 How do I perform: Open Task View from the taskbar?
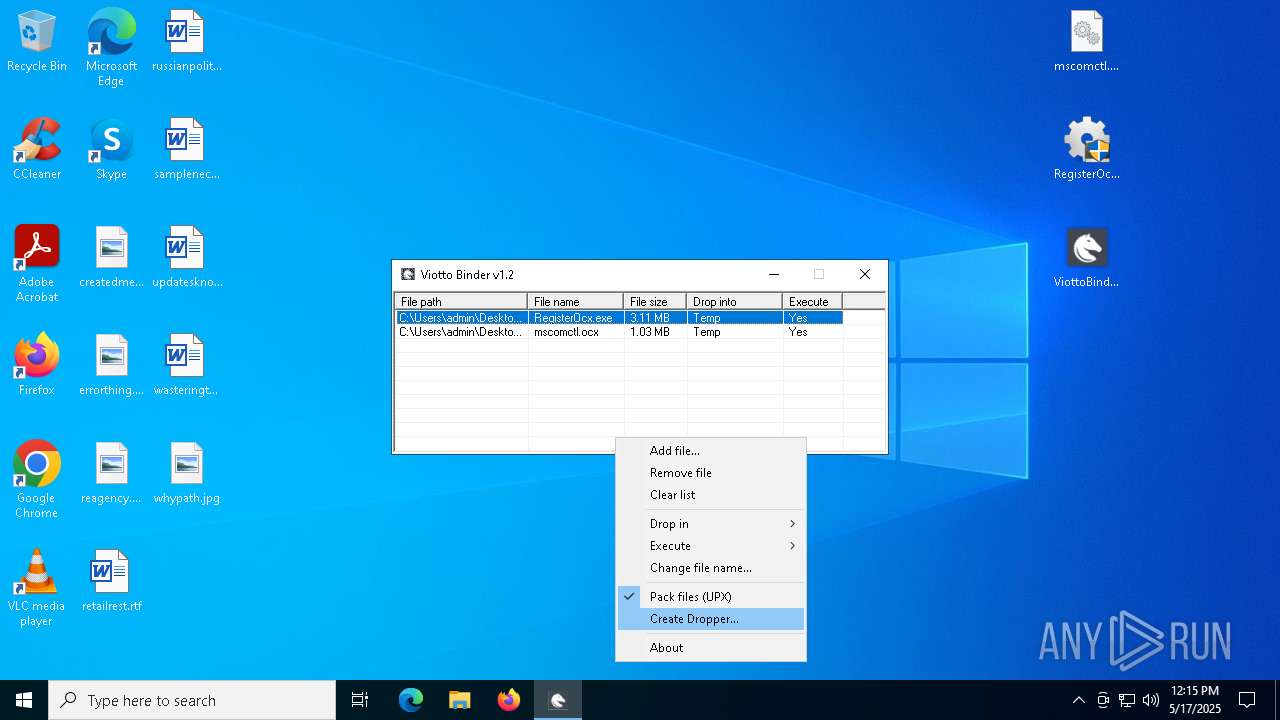tap(360, 700)
